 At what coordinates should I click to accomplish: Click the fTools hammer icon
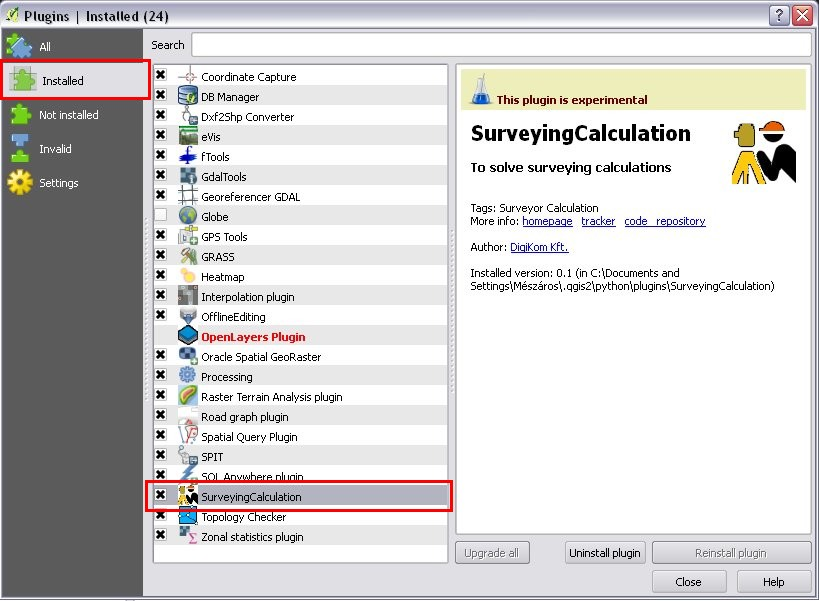(185, 155)
